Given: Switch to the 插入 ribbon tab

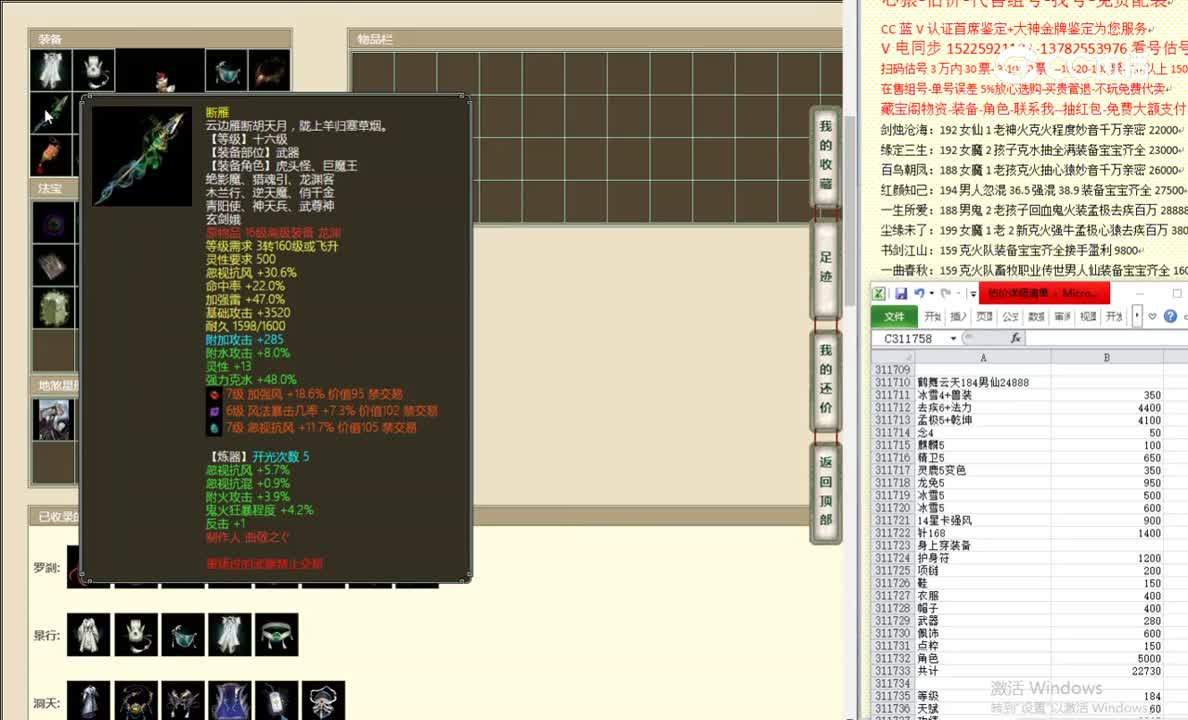Looking at the screenshot, I should [958, 316].
